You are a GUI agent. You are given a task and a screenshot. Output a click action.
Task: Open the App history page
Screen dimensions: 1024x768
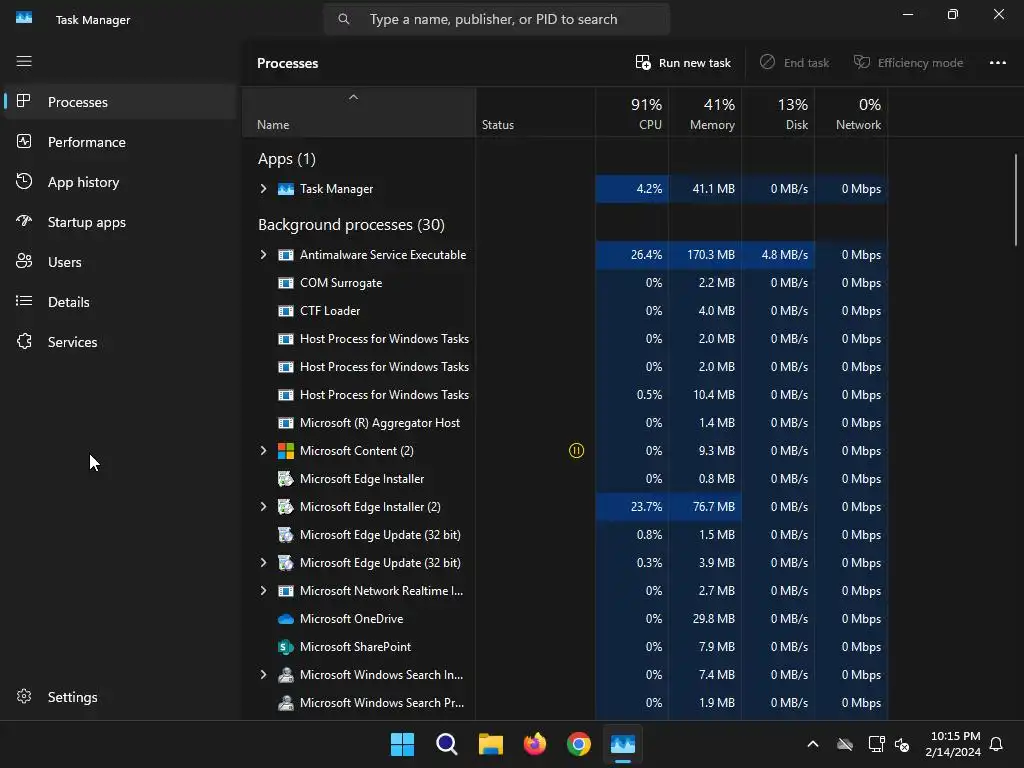tap(120, 182)
